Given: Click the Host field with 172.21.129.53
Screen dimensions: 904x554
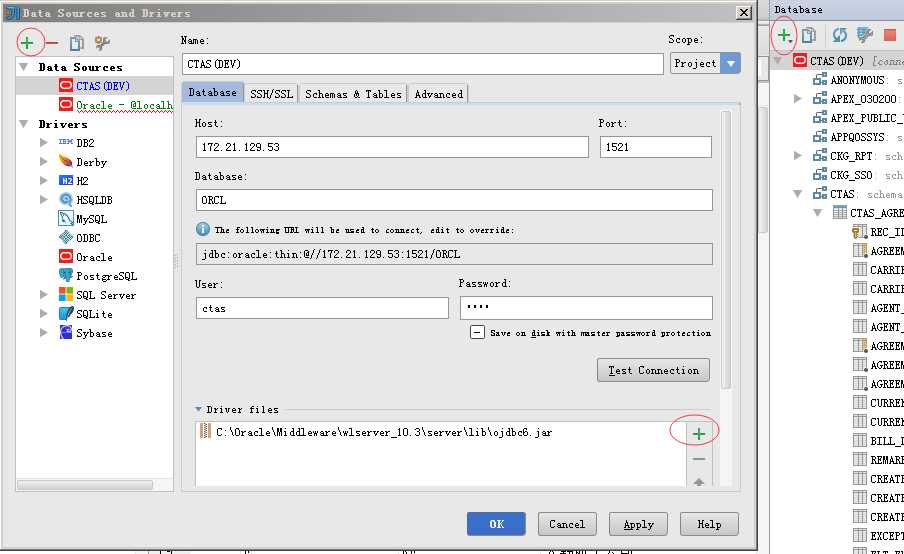Looking at the screenshot, I should click(x=392, y=147).
